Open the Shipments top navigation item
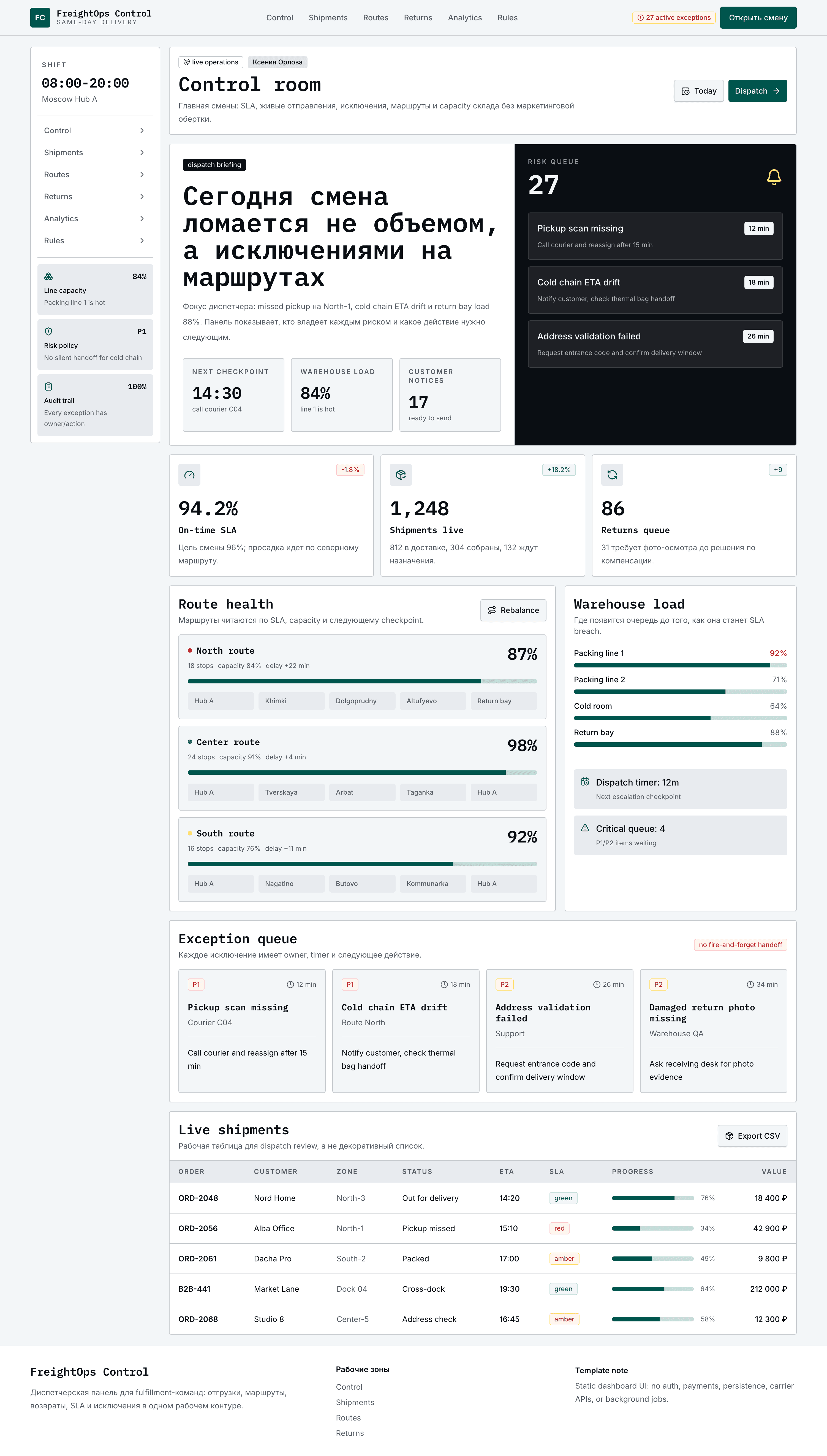Screen dimensions: 827x1456 (328, 18)
